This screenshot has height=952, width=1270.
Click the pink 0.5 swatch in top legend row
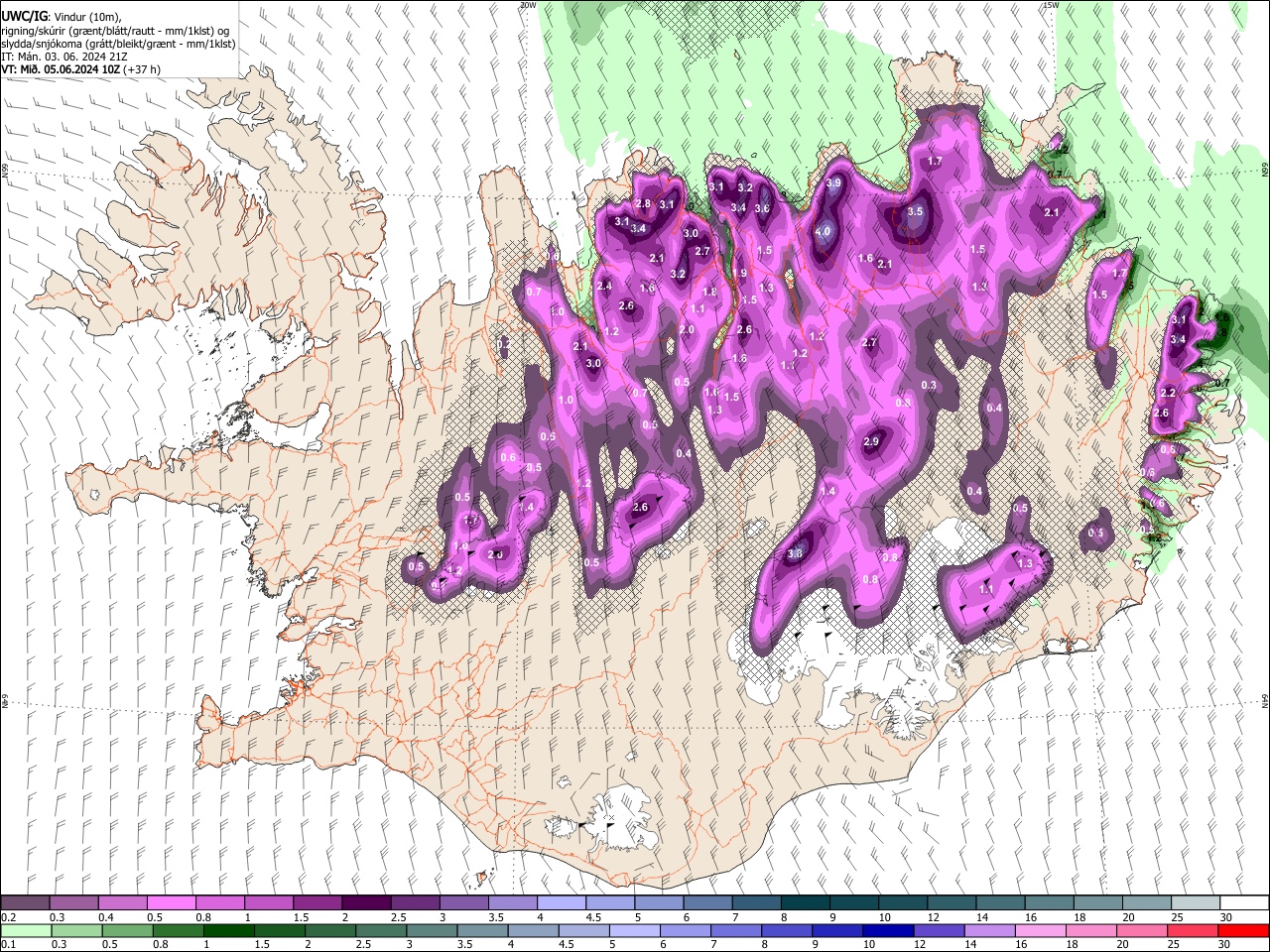pyautogui.click(x=171, y=902)
